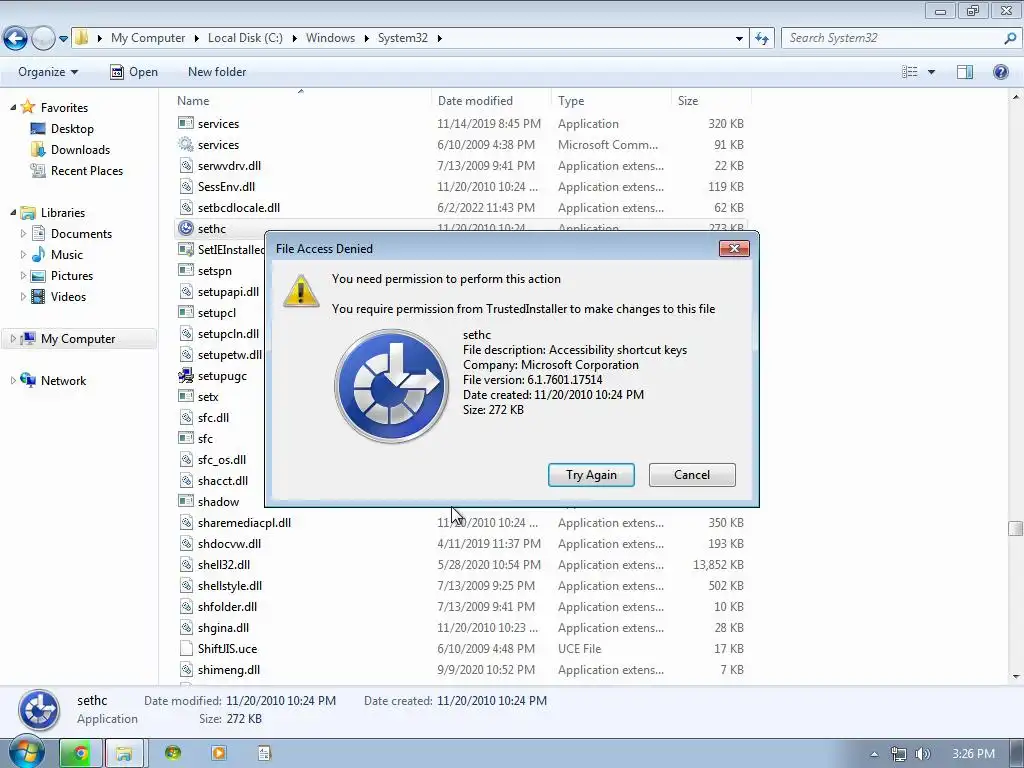Select the services gear icon file
The image size is (1024, 768).
pos(186,144)
